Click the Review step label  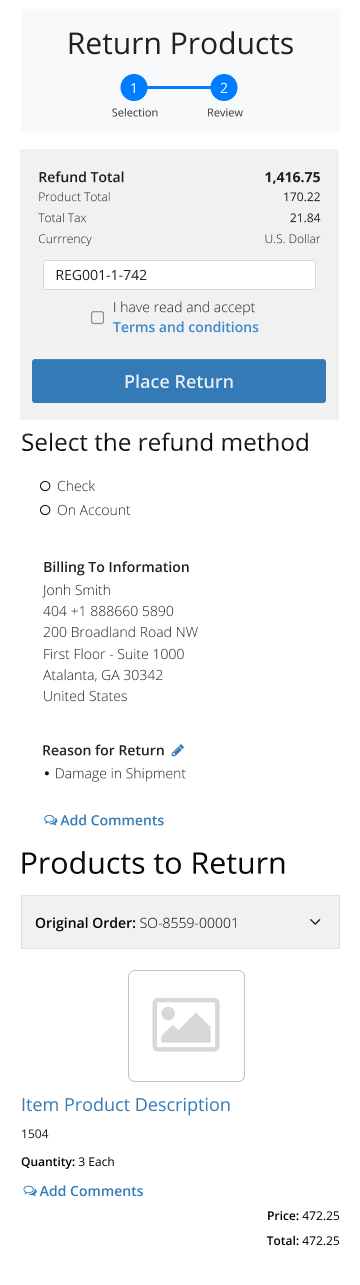(225, 113)
